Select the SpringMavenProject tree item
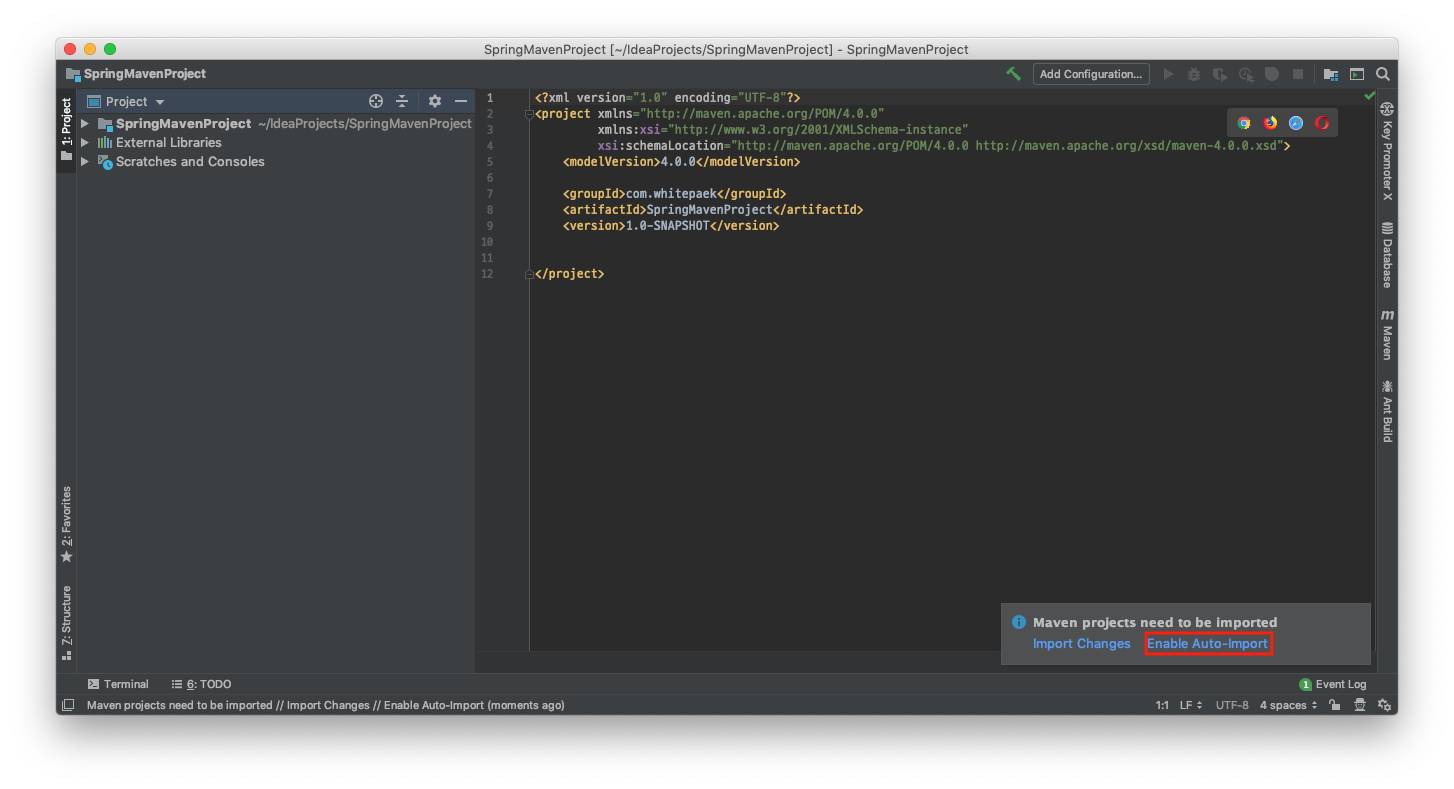Viewport: 1454px width, 789px height. (183, 124)
